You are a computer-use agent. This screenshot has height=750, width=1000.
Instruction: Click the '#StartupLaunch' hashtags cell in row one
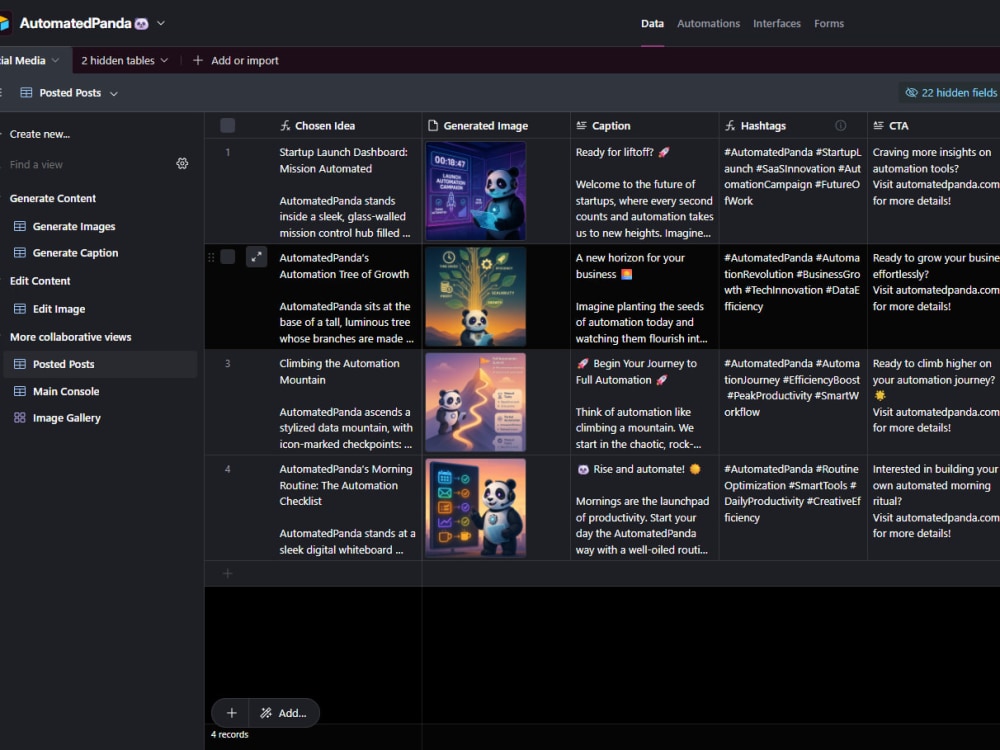coord(793,191)
